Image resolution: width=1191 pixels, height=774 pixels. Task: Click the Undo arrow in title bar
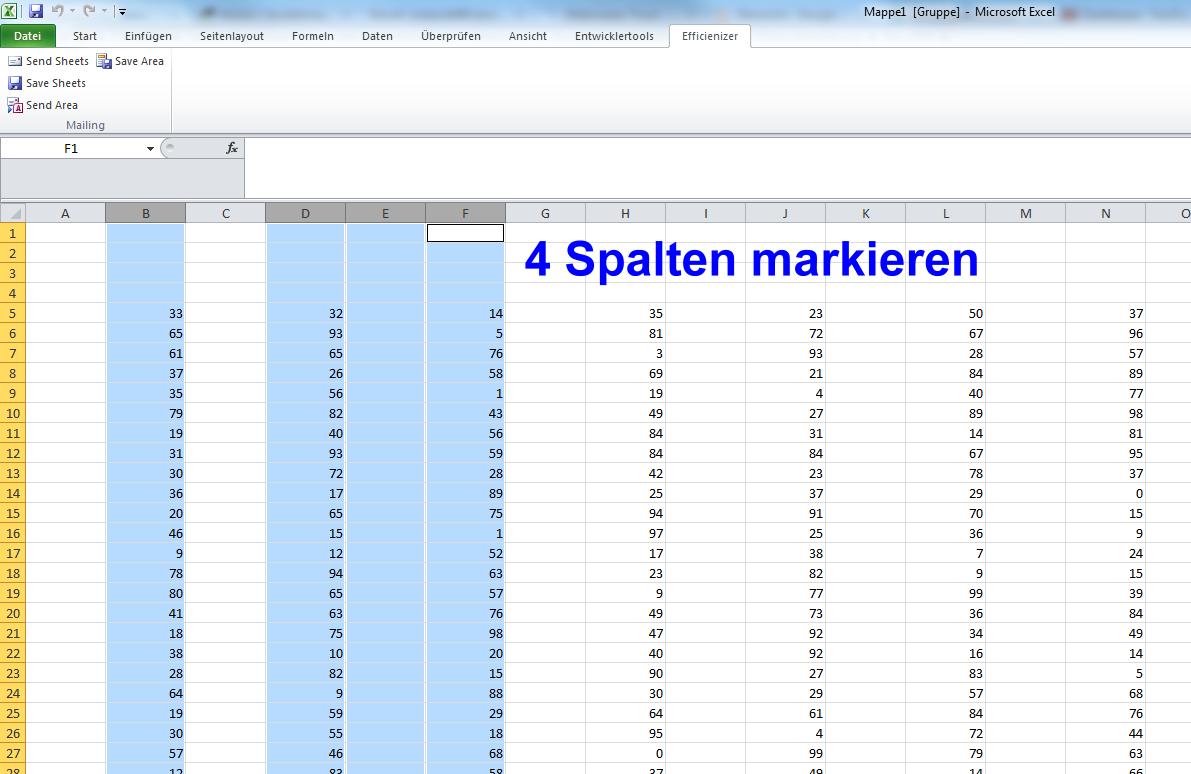(x=58, y=11)
